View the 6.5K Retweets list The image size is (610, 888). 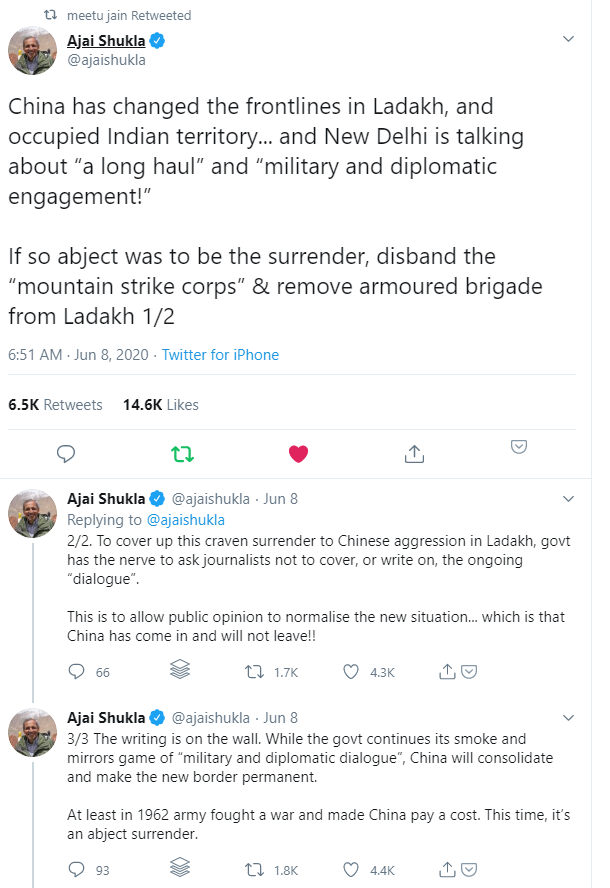(55, 405)
